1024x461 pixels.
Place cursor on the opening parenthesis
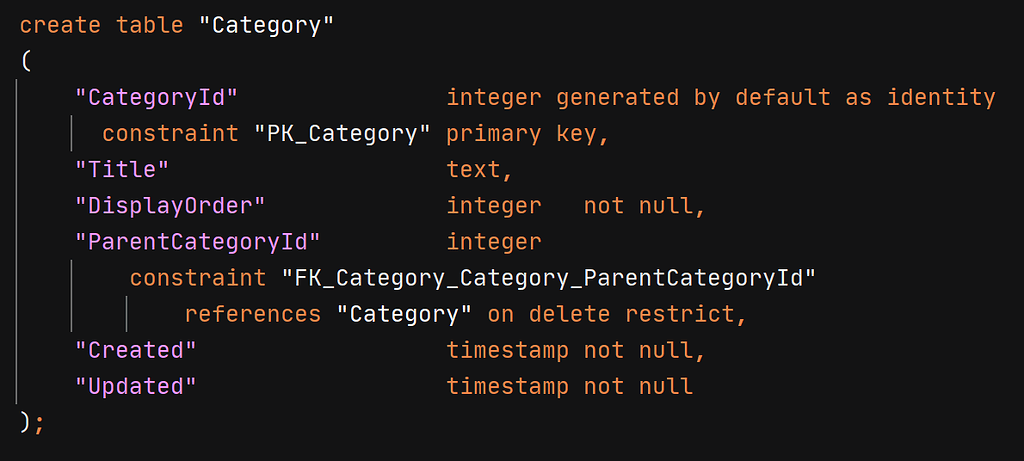point(26,62)
